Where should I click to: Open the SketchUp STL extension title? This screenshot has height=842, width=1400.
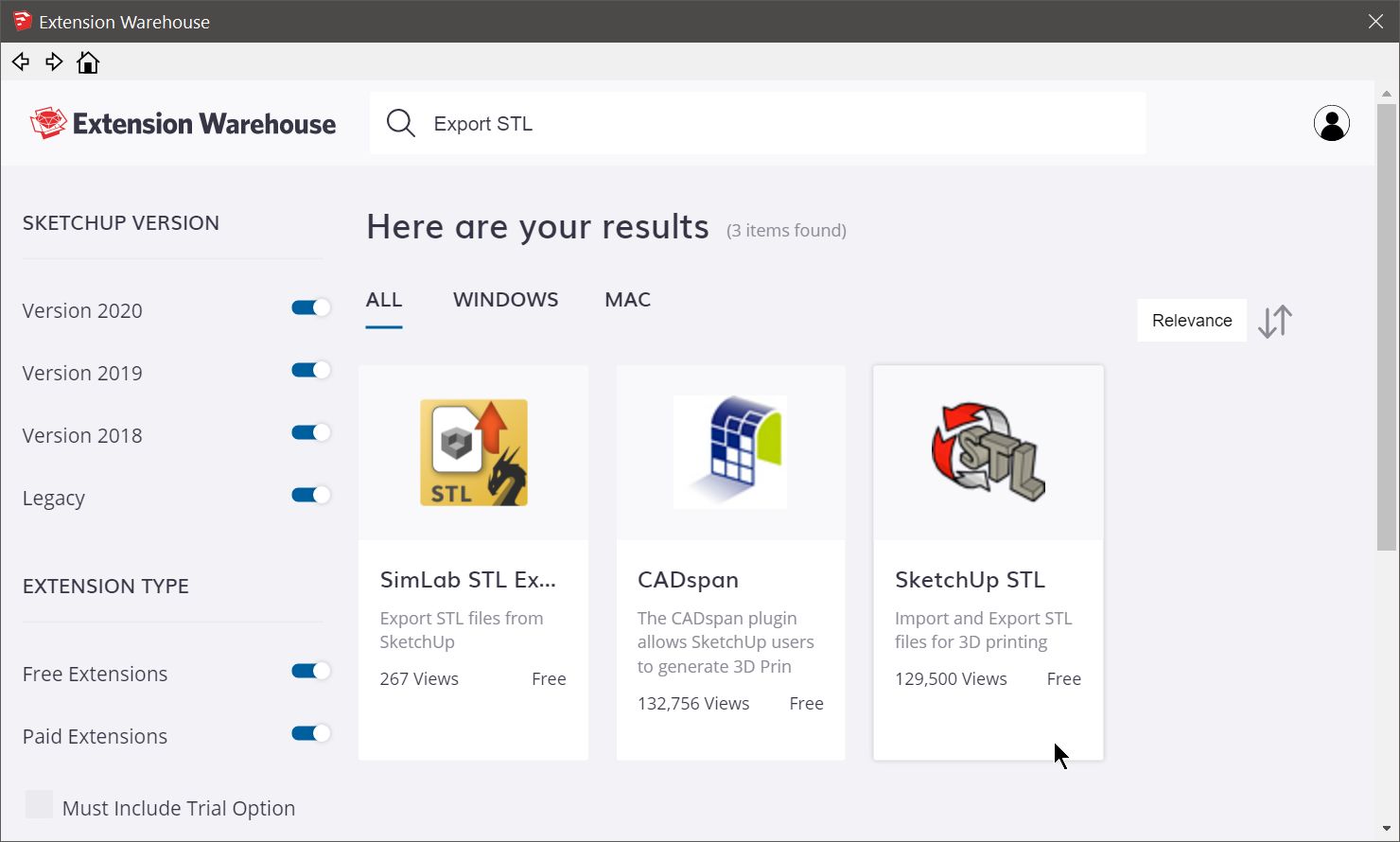pos(970,580)
